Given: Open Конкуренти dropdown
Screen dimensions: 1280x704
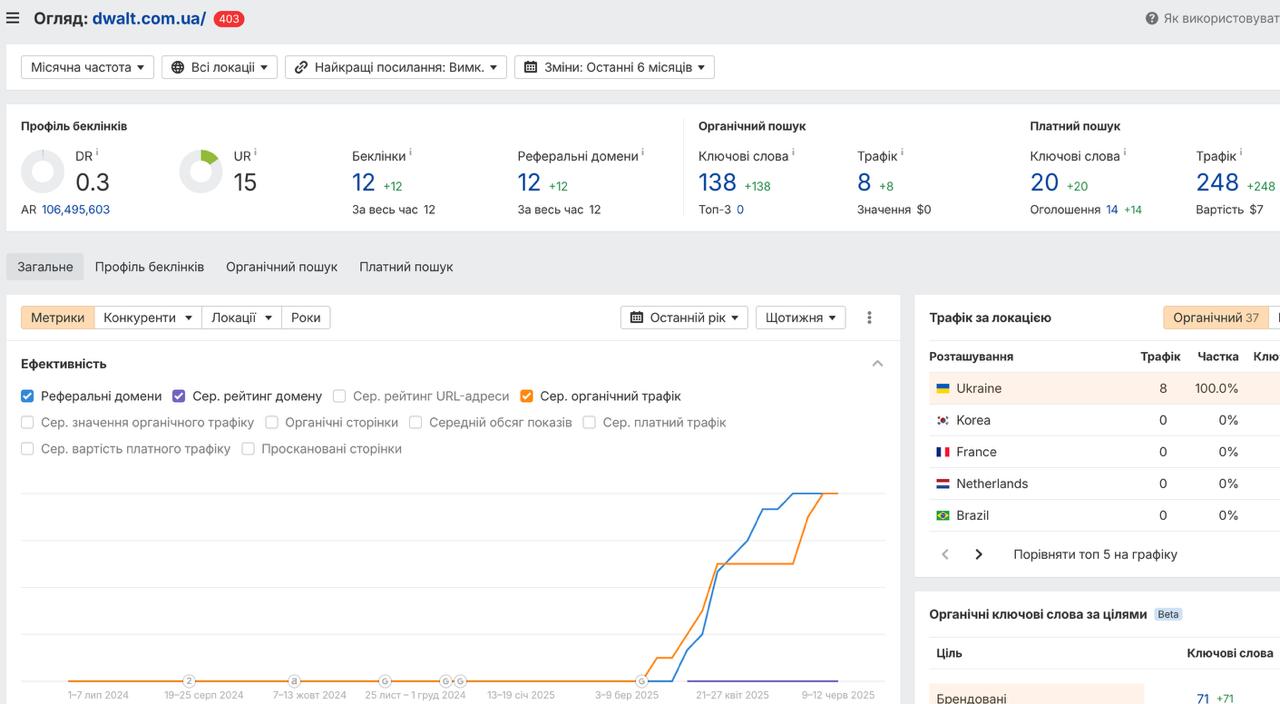Looking at the screenshot, I should click(148, 317).
